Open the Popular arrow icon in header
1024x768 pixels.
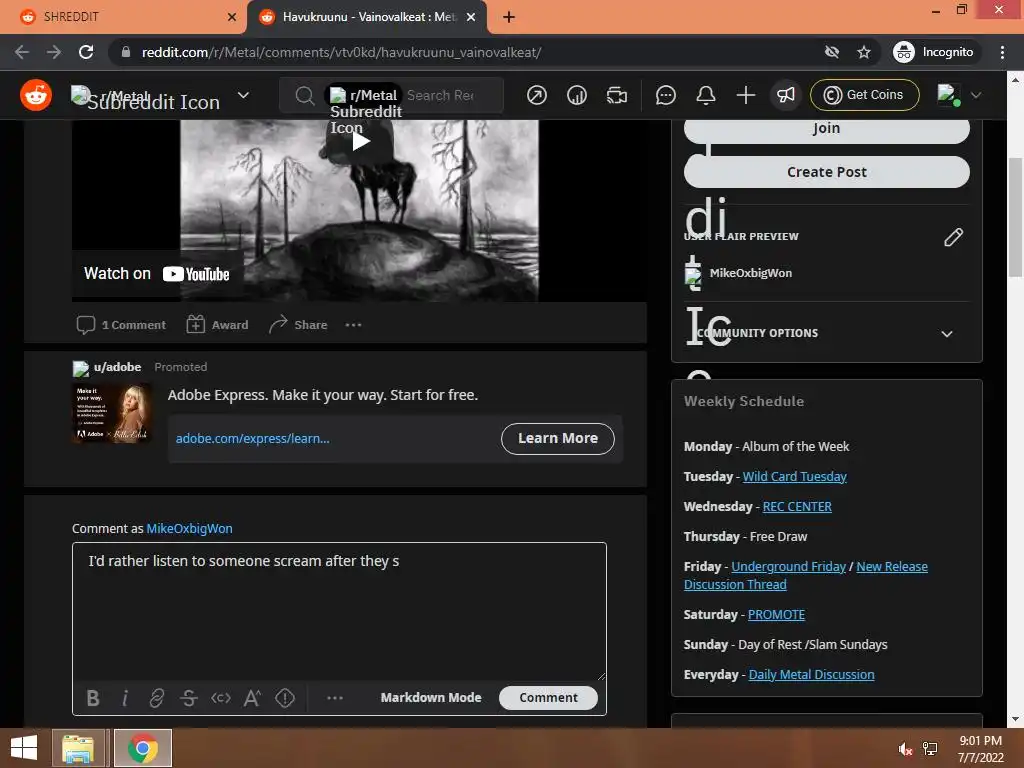pyautogui.click(x=537, y=95)
